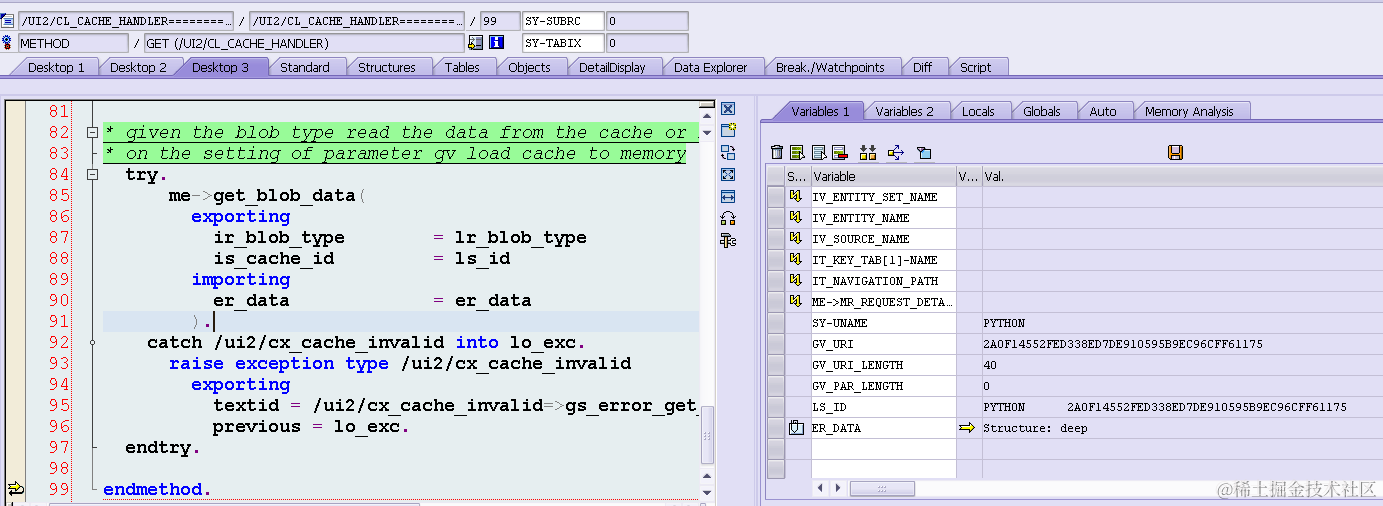Screen dimensions: 1383x506
Task: Click the SY-SUBRC field
Action: (x=564, y=21)
